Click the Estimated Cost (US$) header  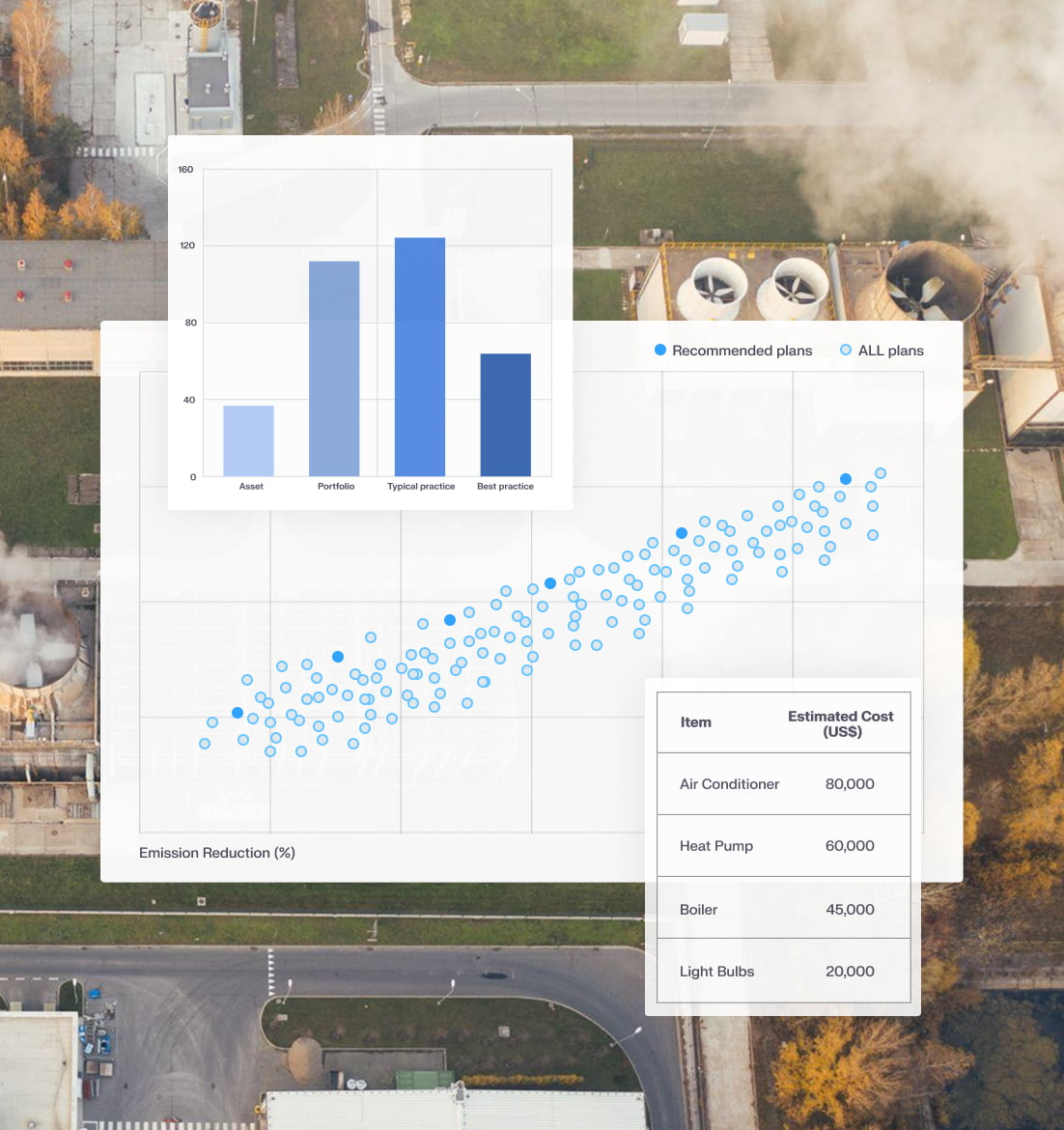(x=840, y=723)
